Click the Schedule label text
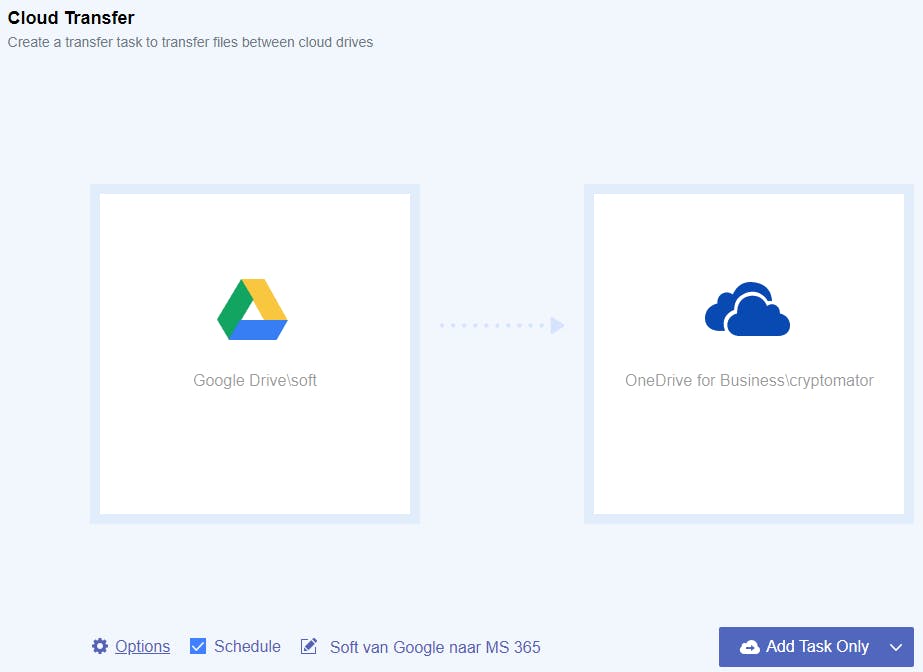The width and height of the screenshot is (923, 672). click(x=247, y=646)
